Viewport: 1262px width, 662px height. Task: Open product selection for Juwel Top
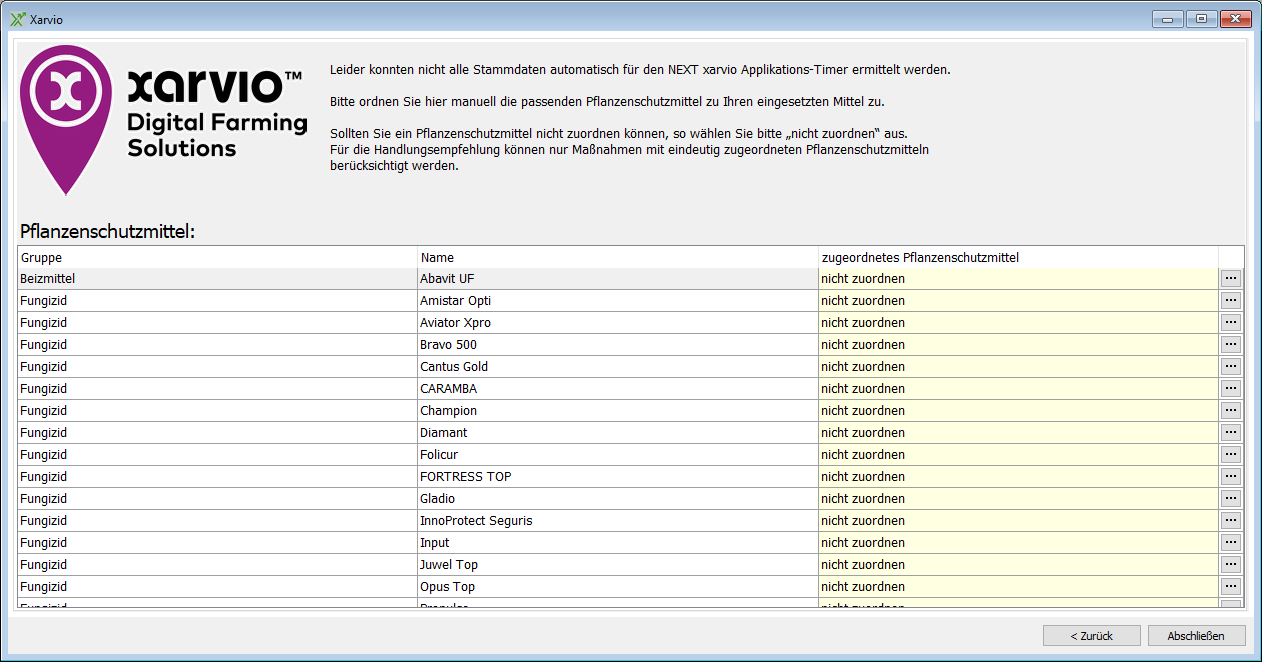tap(1230, 564)
